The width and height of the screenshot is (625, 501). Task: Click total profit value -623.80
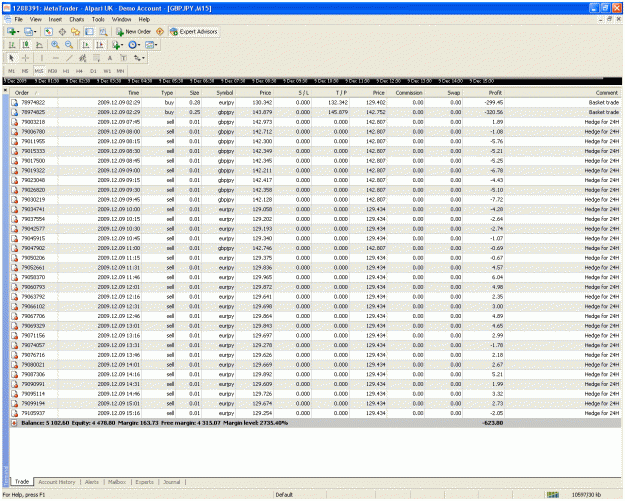pyautogui.click(x=493, y=423)
